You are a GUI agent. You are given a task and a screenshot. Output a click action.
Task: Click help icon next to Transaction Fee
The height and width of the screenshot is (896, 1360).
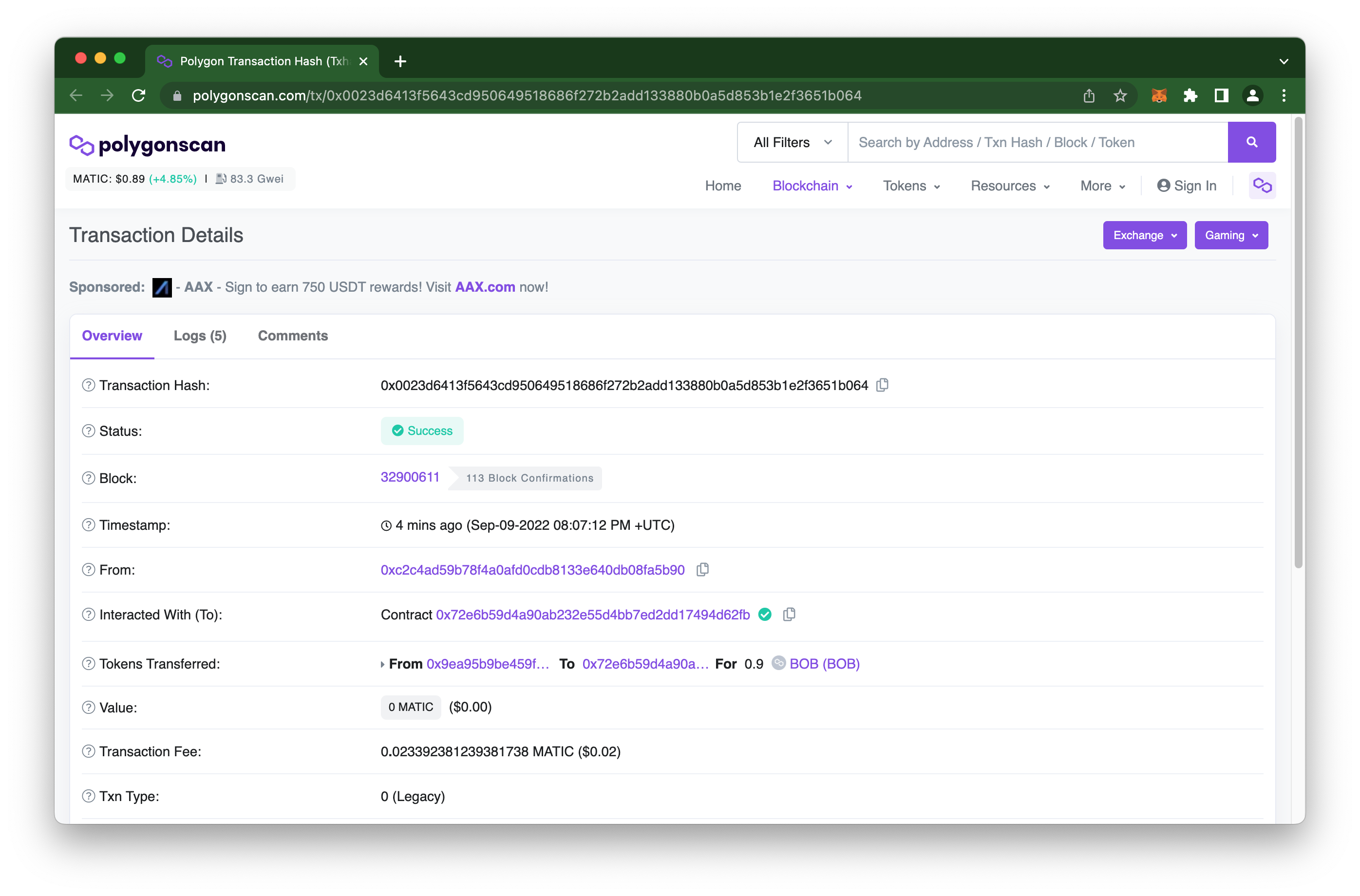[x=89, y=751]
